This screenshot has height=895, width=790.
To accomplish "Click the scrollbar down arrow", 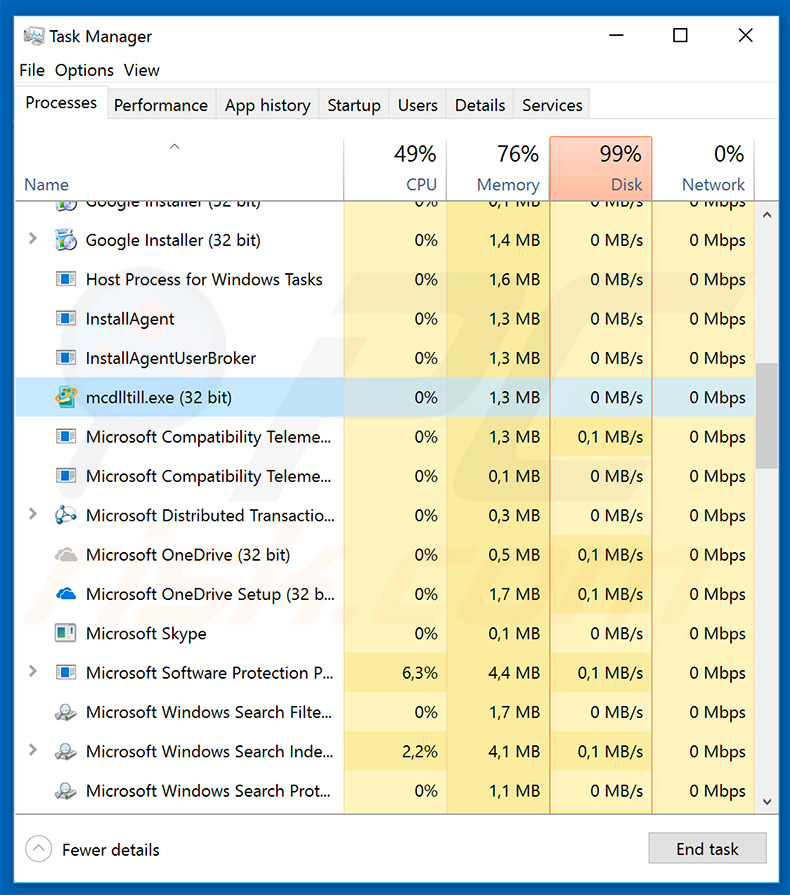I will click(767, 801).
